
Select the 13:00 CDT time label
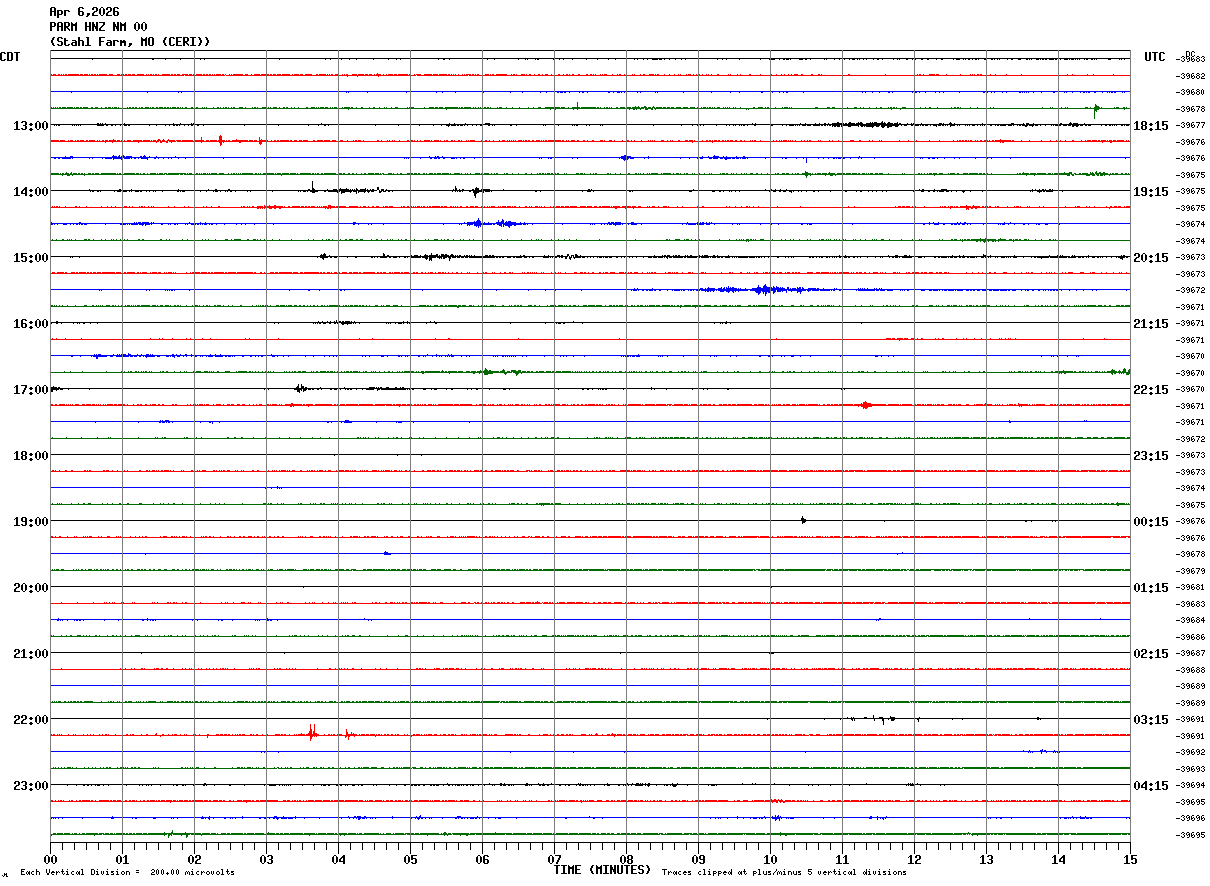[31, 126]
